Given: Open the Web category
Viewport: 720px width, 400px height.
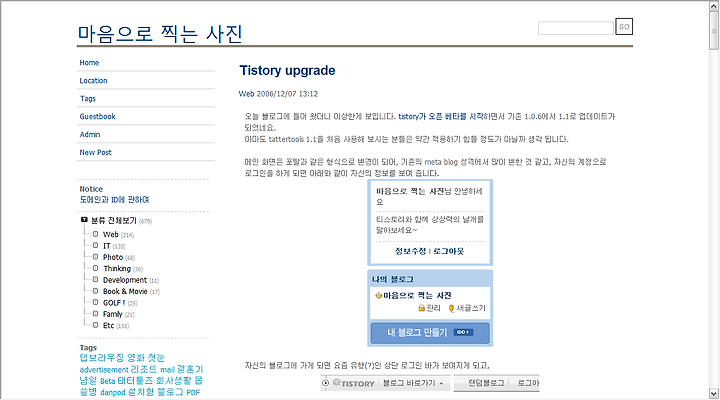Looking at the screenshot, I should [111, 234].
